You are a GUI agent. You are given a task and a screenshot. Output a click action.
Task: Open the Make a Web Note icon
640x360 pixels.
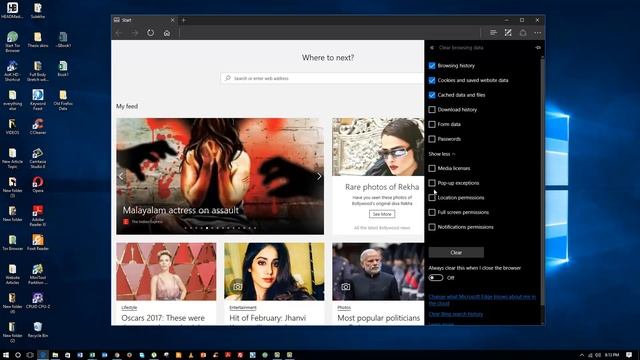click(x=508, y=33)
